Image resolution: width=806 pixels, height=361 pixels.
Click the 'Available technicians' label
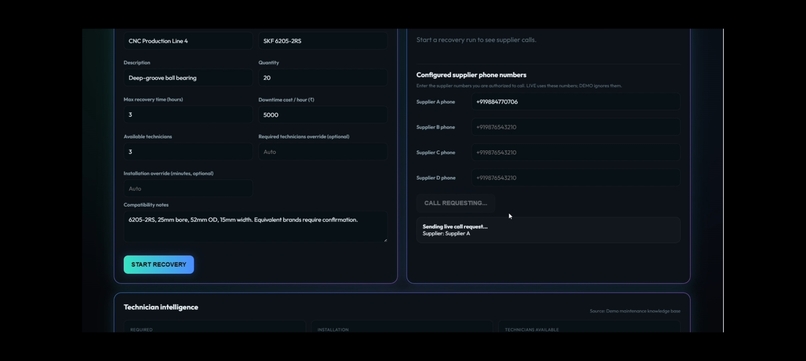[x=148, y=137]
